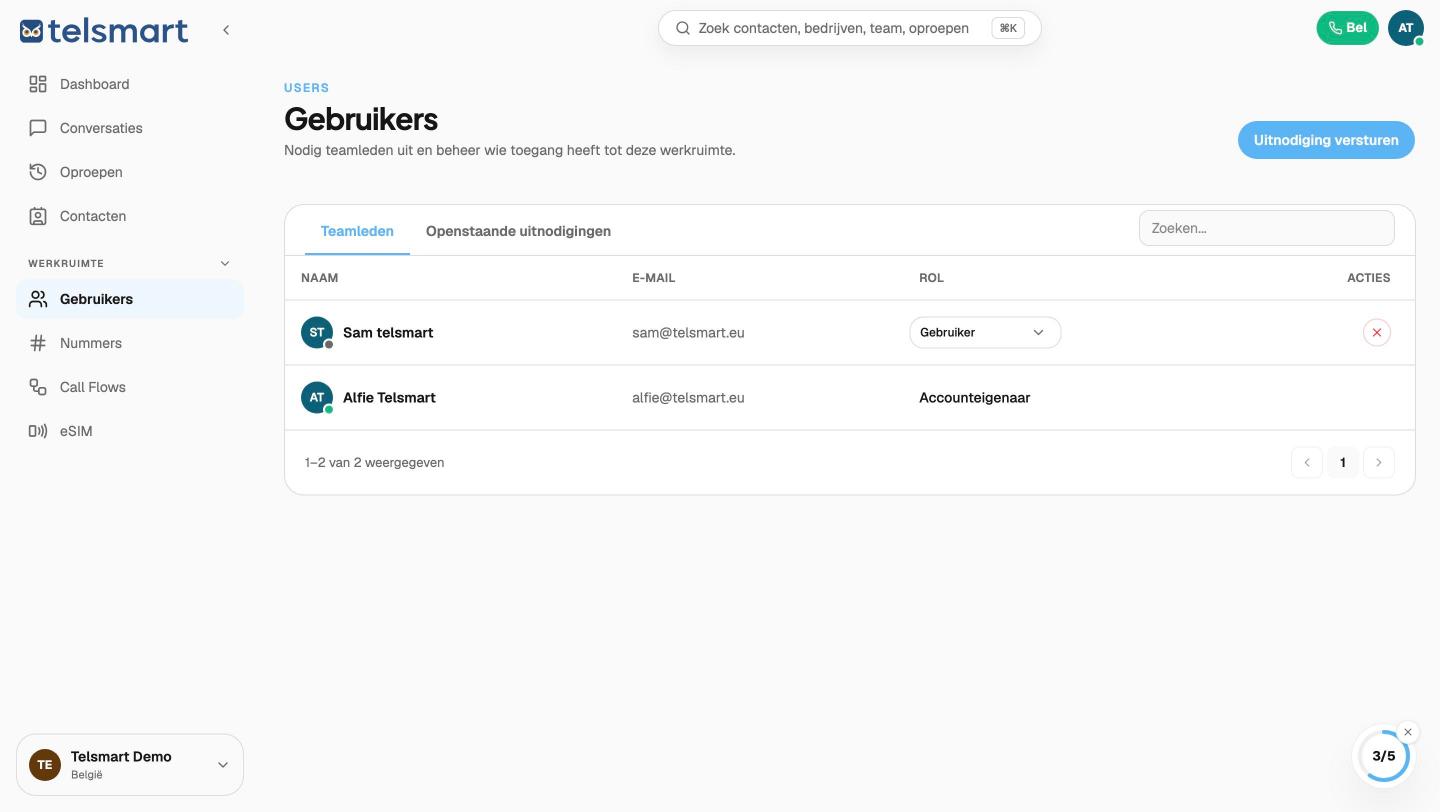Click the Oproepen history clock icon
The image size is (1440, 812).
(38, 172)
